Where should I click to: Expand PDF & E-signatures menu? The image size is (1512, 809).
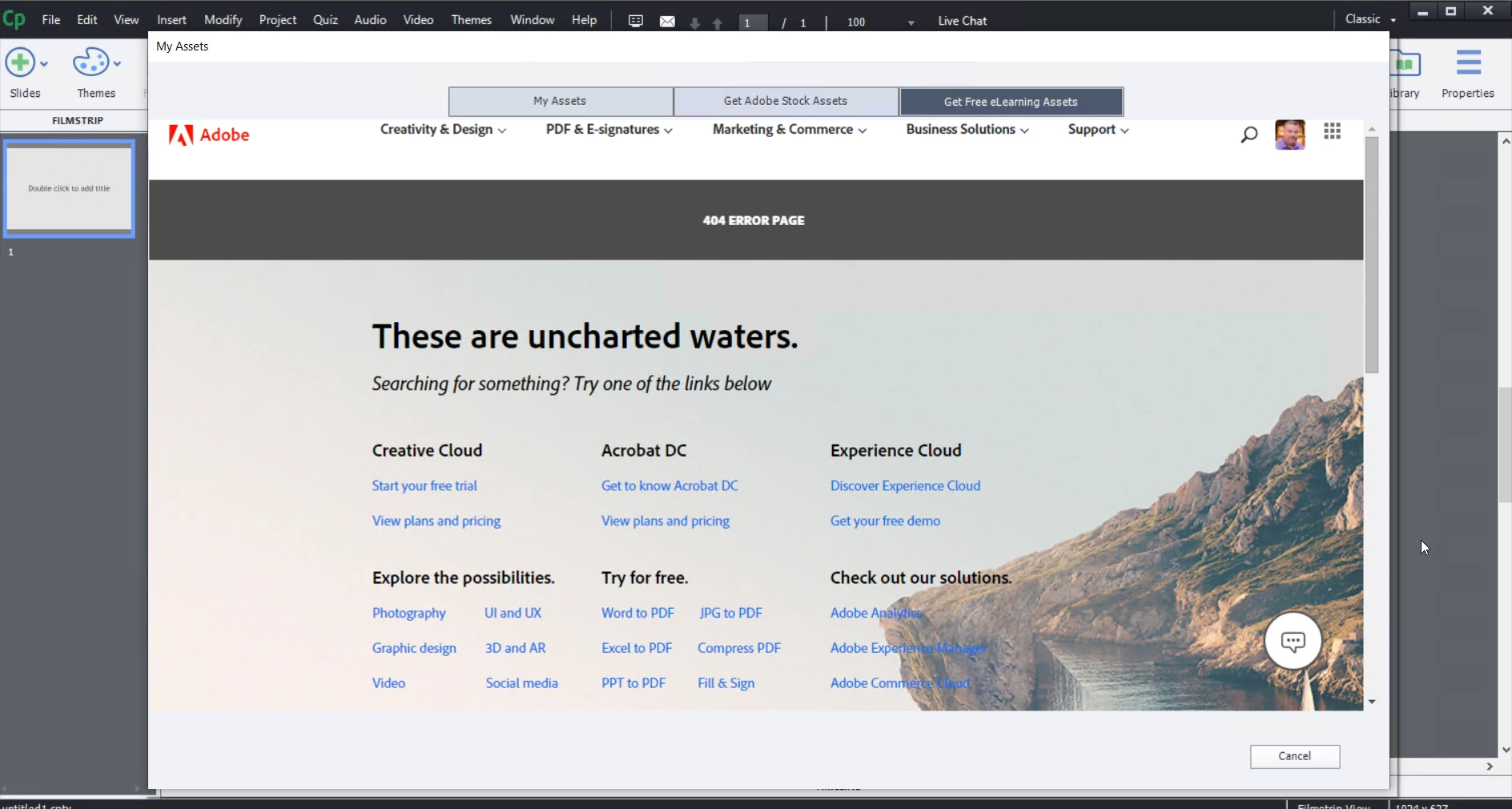(x=609, y=130)
